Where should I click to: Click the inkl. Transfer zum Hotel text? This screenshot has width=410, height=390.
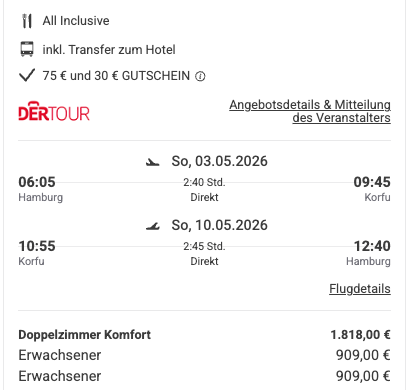point(109,50)
